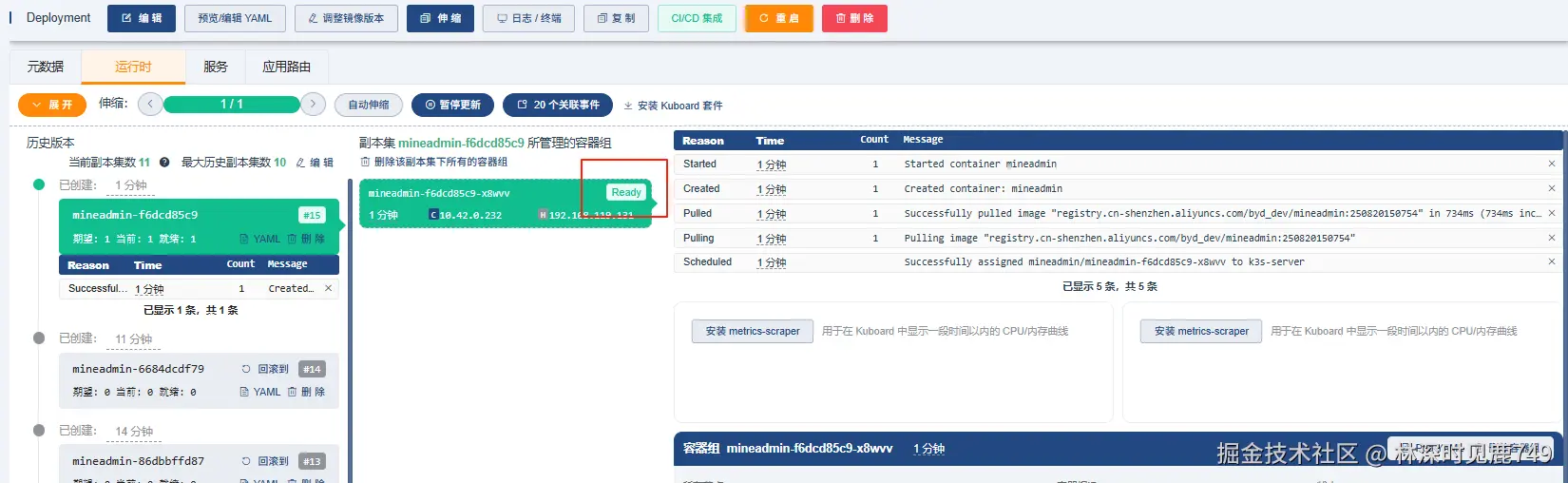Screen dimensions: 1568x483
Task: Roll back to mineadmin-6684dcdf79
Action: tap(265, 369)
